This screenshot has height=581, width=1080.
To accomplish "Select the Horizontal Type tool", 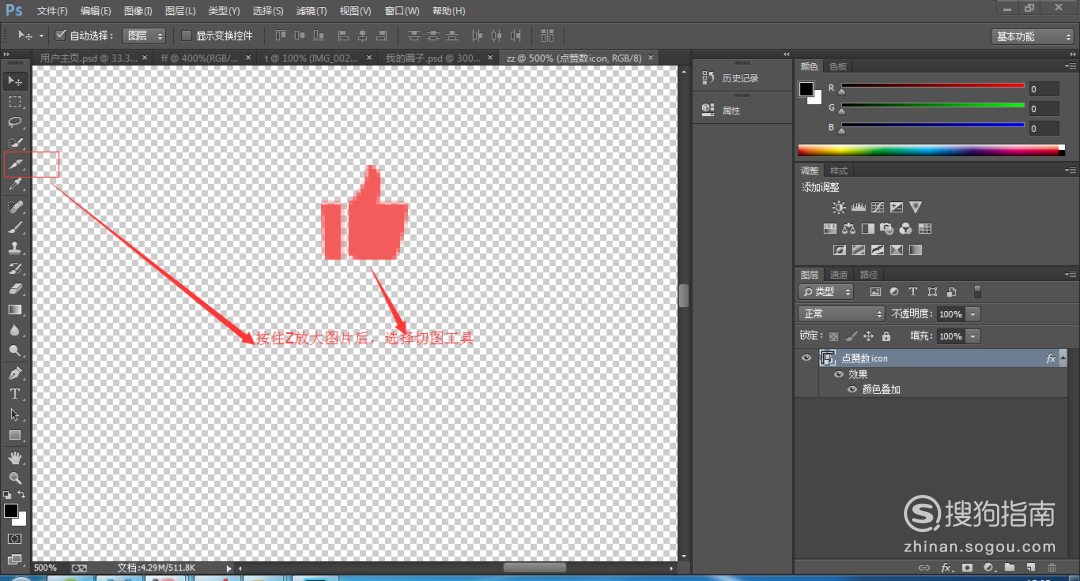I will point(15,394).
